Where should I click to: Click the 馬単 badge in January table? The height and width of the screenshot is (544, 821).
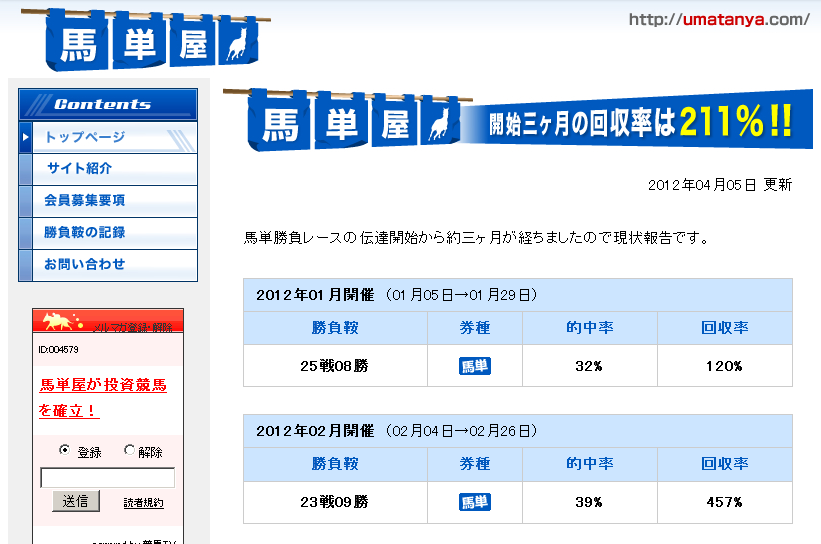point(475,366)
